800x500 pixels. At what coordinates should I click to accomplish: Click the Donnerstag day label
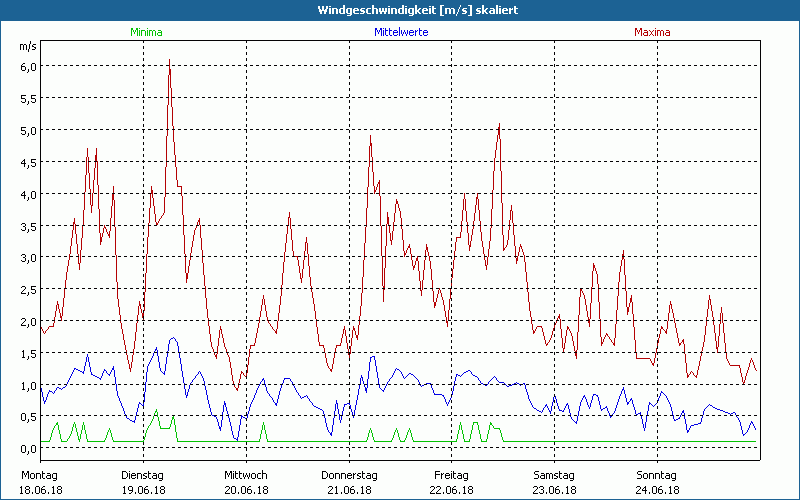coord(349,475)
